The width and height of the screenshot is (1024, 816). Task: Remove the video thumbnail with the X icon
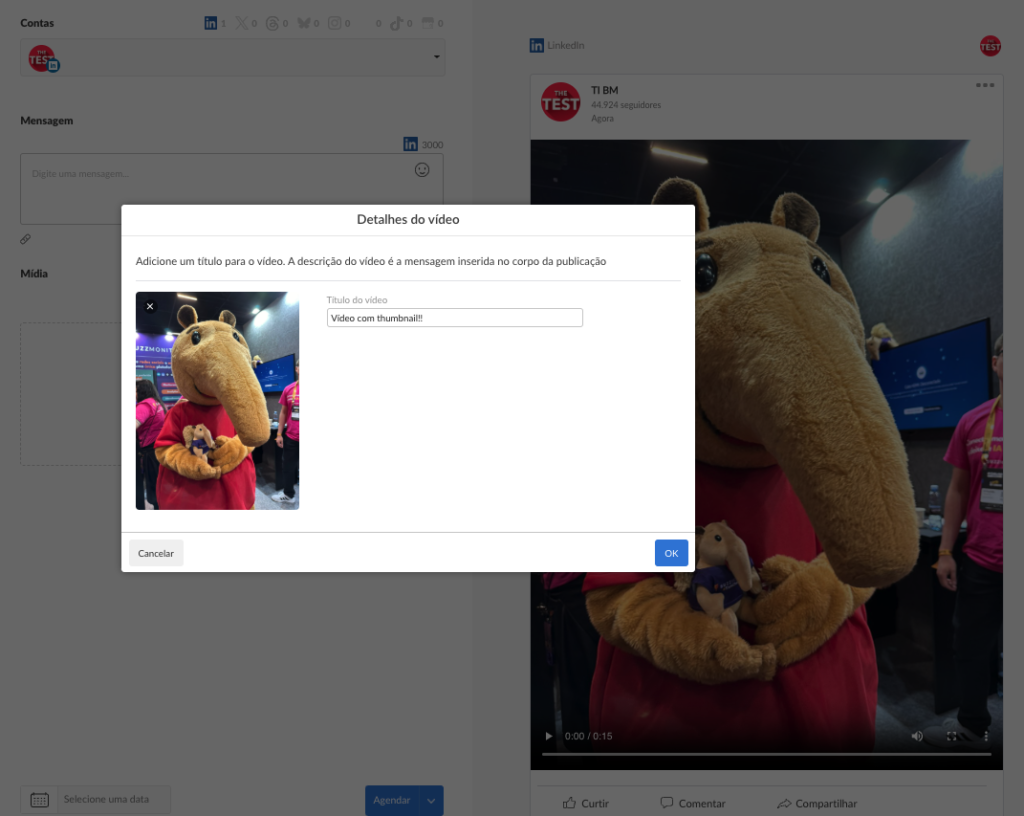(150, 306)
